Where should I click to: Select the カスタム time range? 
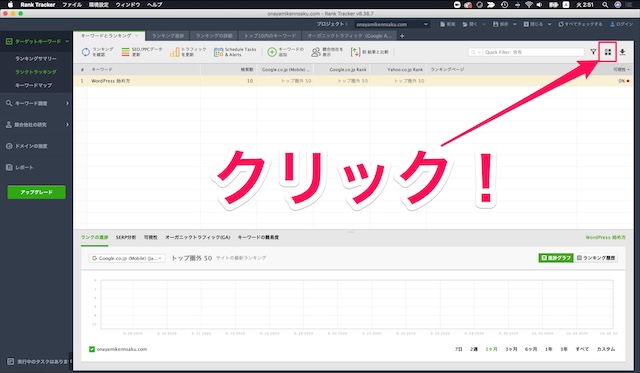[x=606, y=349]
